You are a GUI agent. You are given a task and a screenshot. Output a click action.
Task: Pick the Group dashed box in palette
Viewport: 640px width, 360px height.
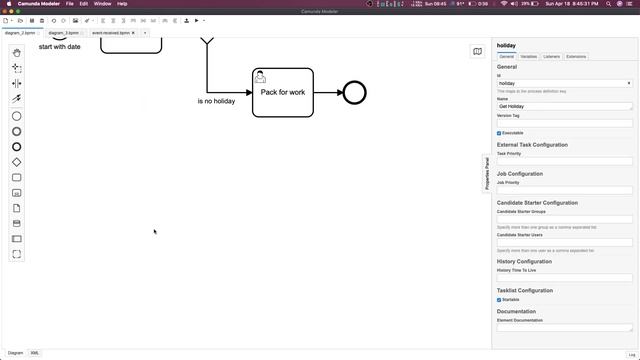[x=17, y=254]
